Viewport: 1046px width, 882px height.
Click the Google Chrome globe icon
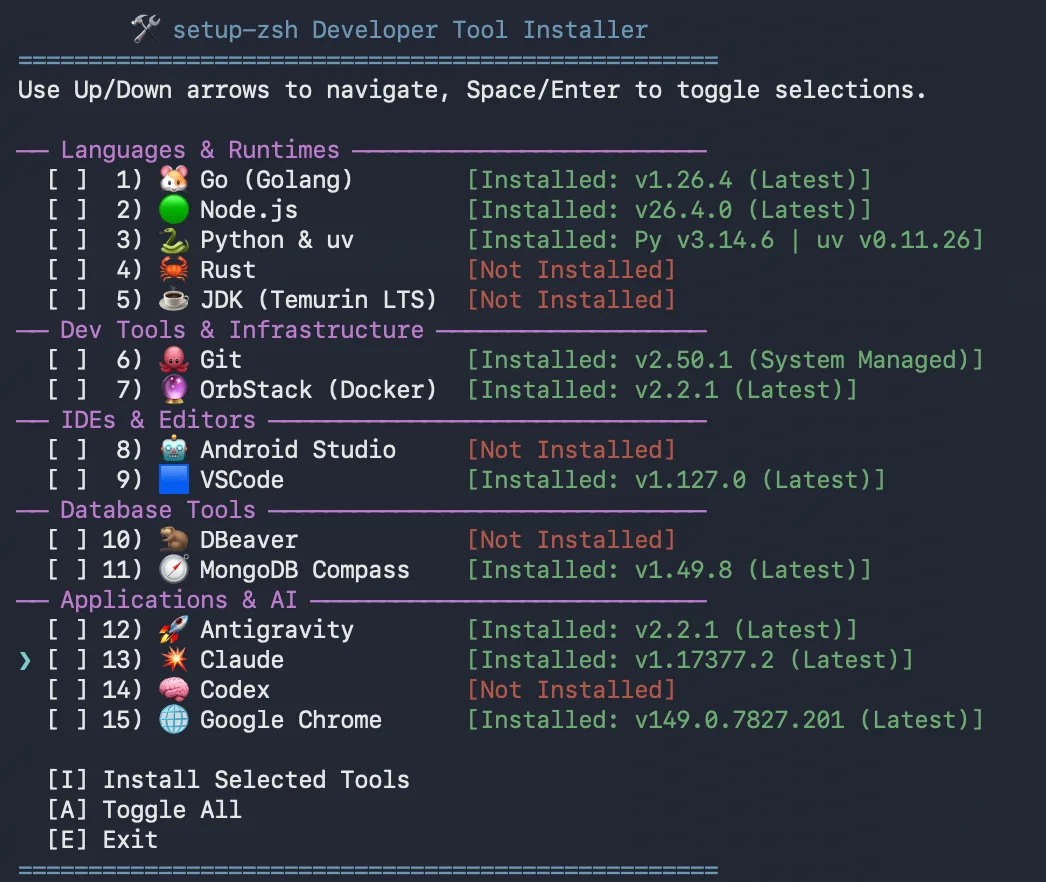173,720
